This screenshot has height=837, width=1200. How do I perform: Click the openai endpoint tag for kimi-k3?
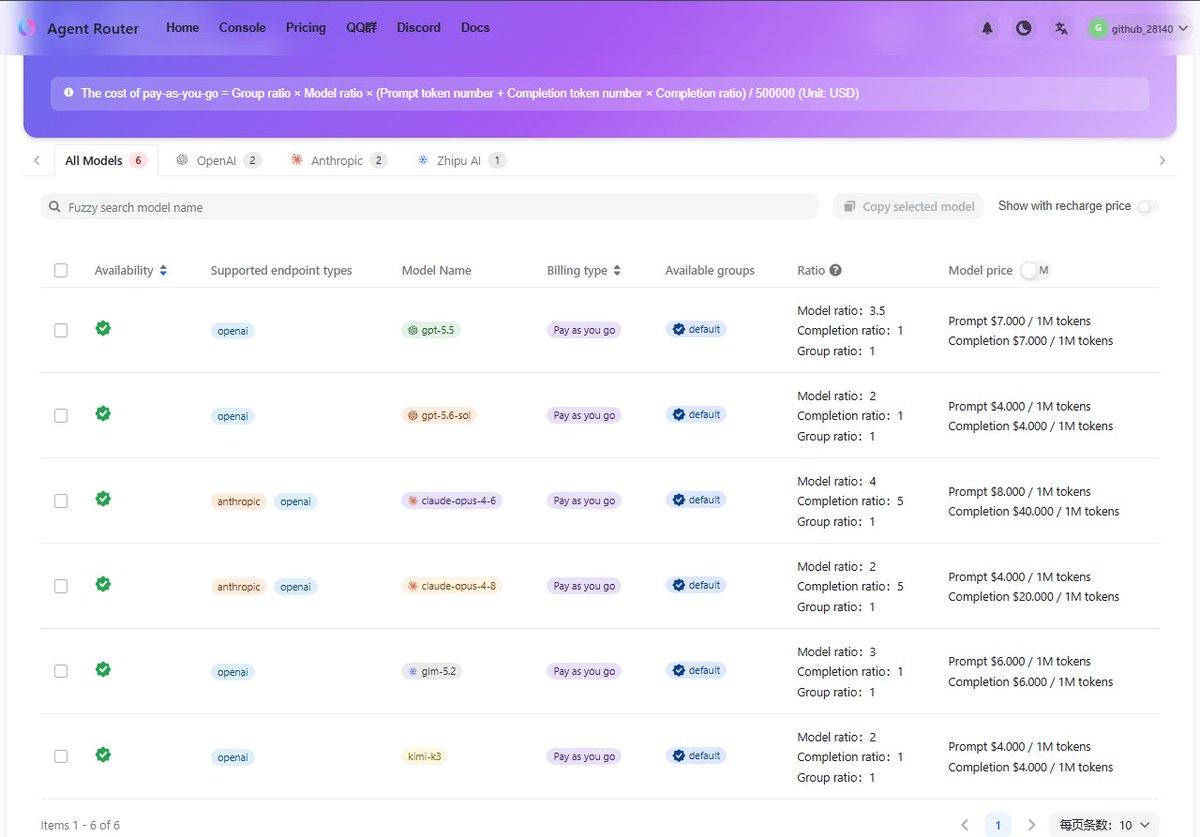tap(232, 757)
